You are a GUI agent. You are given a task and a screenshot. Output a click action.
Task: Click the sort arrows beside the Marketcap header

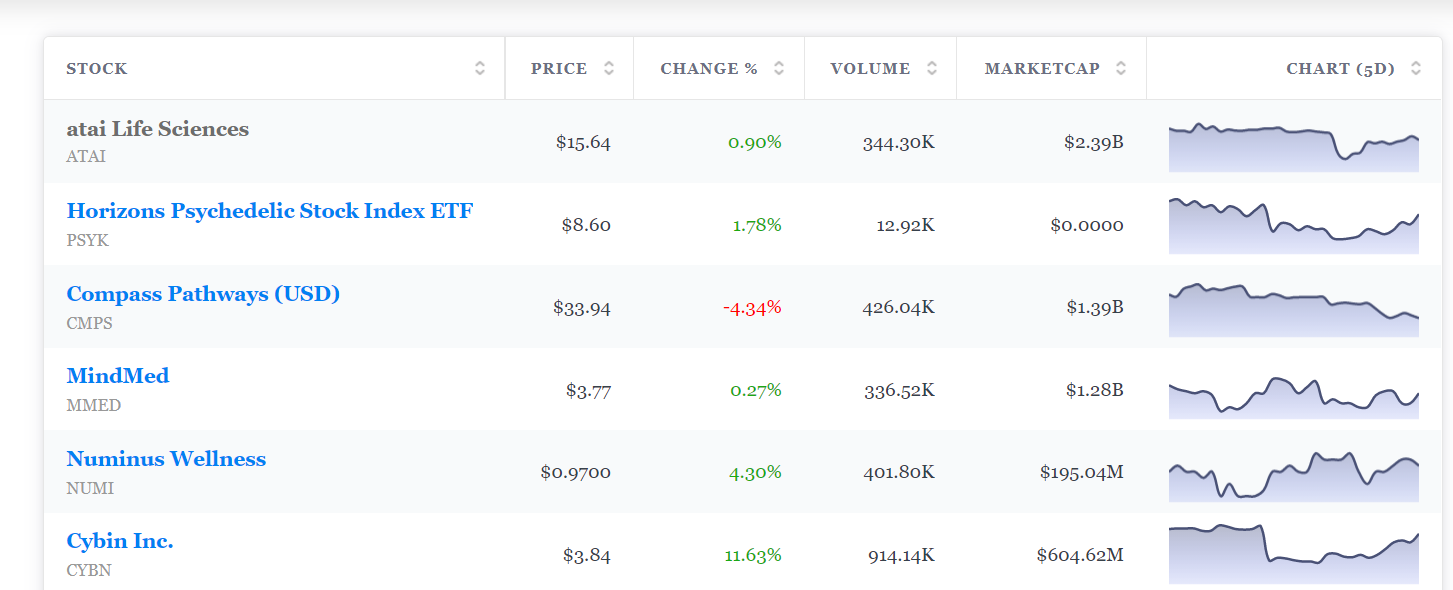tap(1121, 68)
